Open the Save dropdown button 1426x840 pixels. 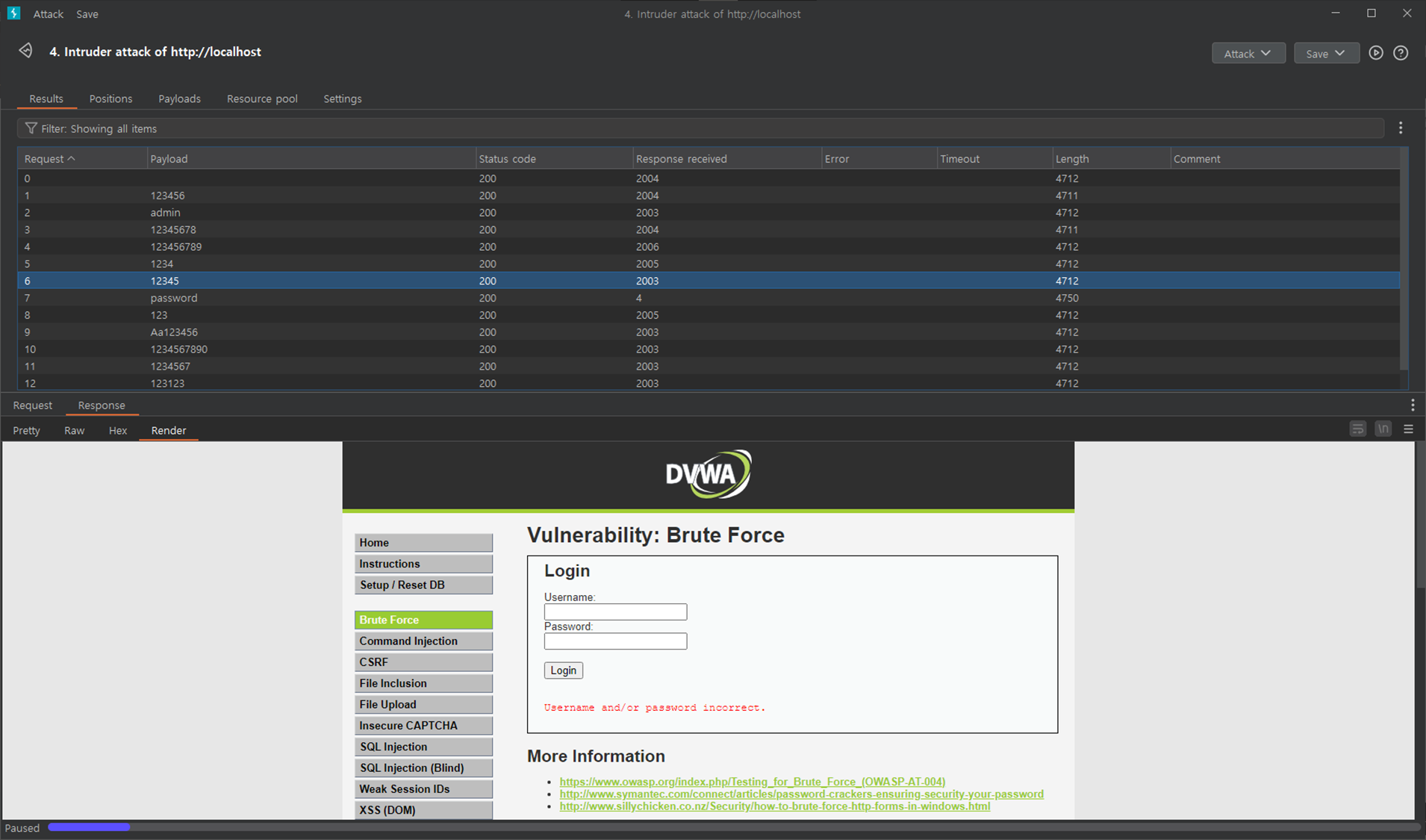click(x=1326, y=53)
